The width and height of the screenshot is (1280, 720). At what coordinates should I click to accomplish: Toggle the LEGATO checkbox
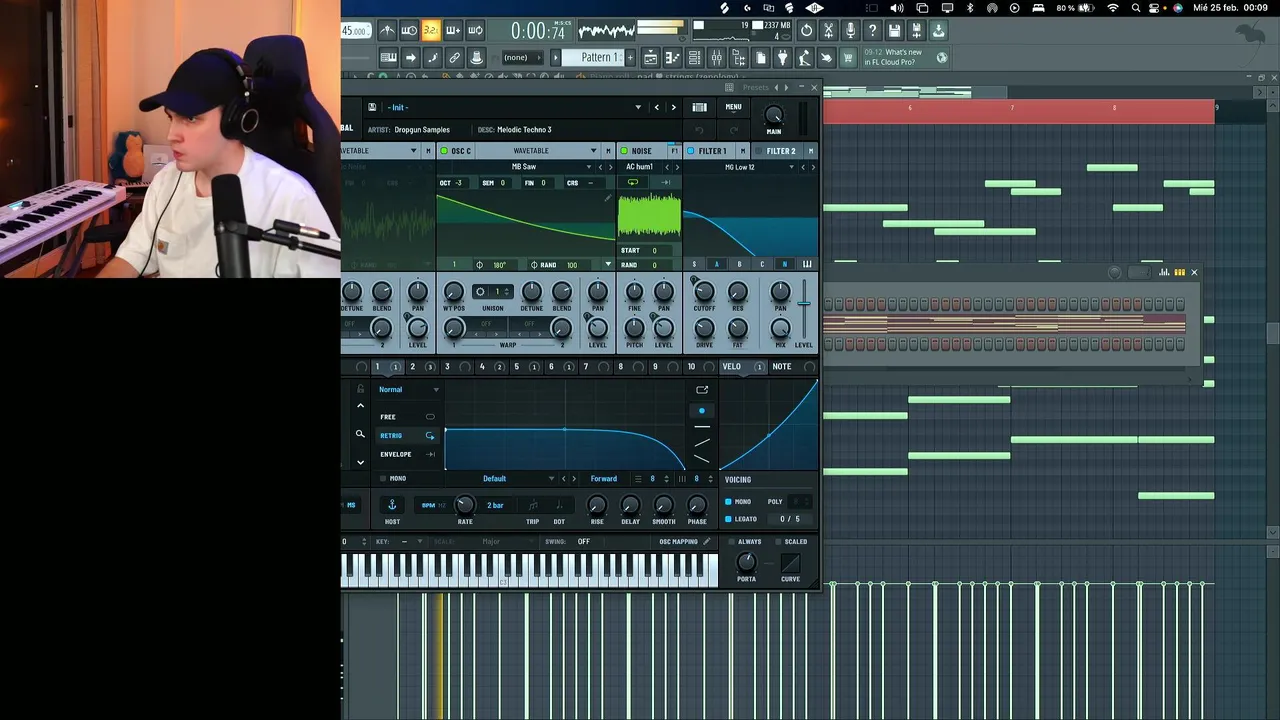click(728, 519)
